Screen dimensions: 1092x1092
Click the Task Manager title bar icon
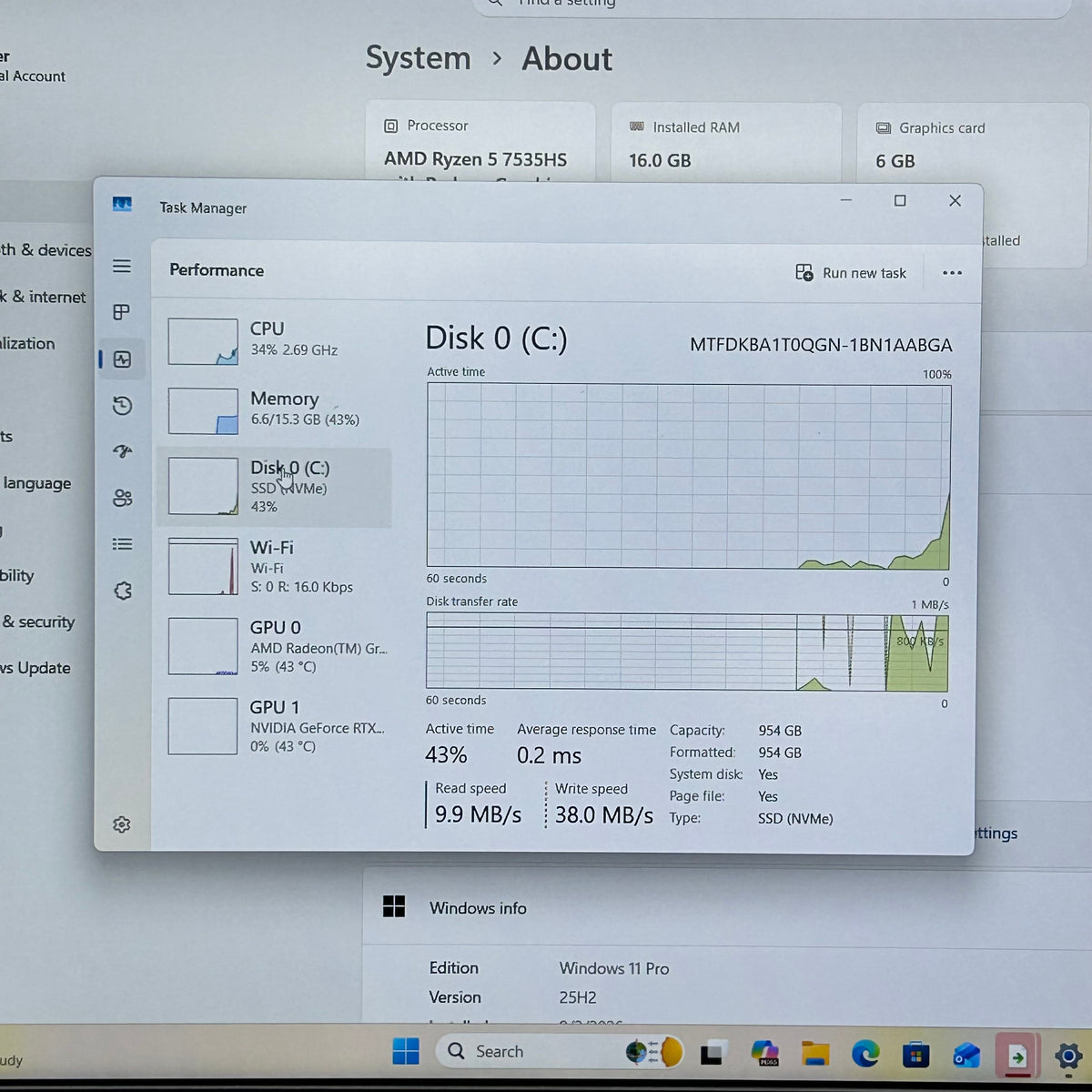[x=122, y=205]
